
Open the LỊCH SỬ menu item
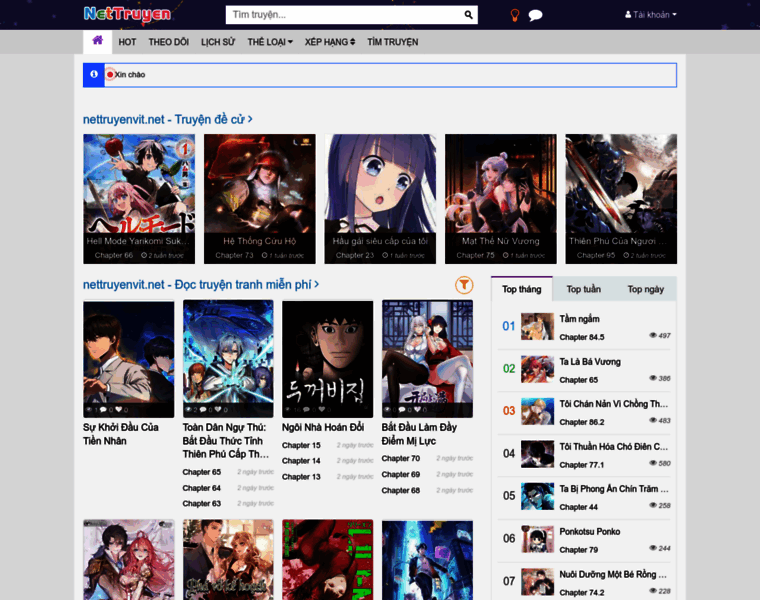pos(218,42)
